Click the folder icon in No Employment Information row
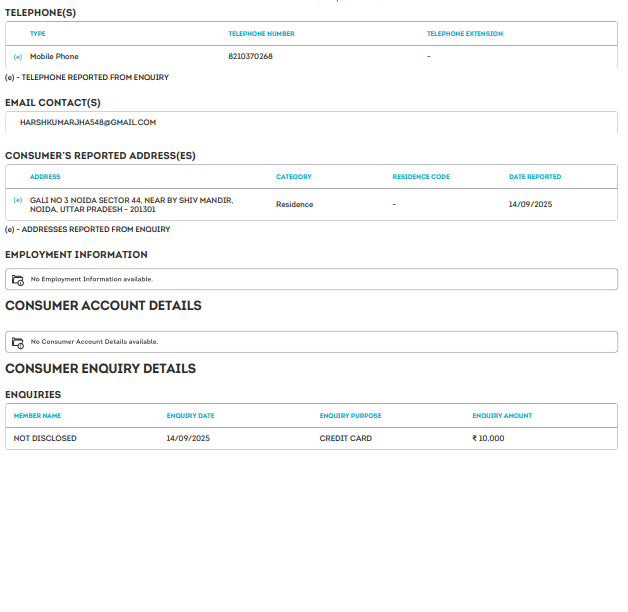628x612 pixels. 18,280
